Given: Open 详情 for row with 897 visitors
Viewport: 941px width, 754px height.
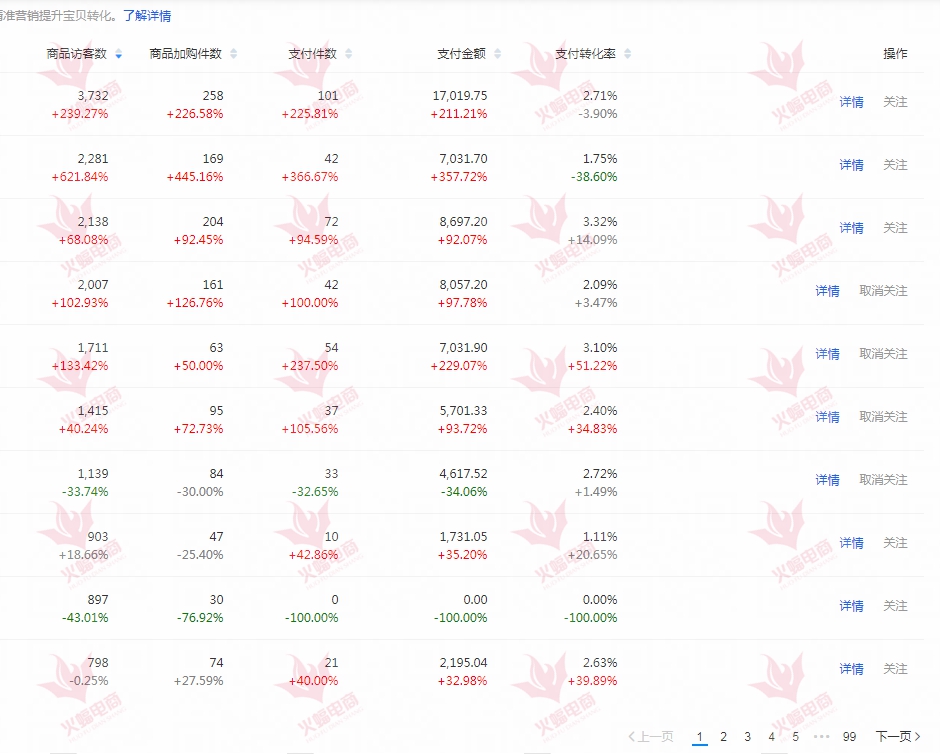Looking at the screenshot, I should [851, 606].
